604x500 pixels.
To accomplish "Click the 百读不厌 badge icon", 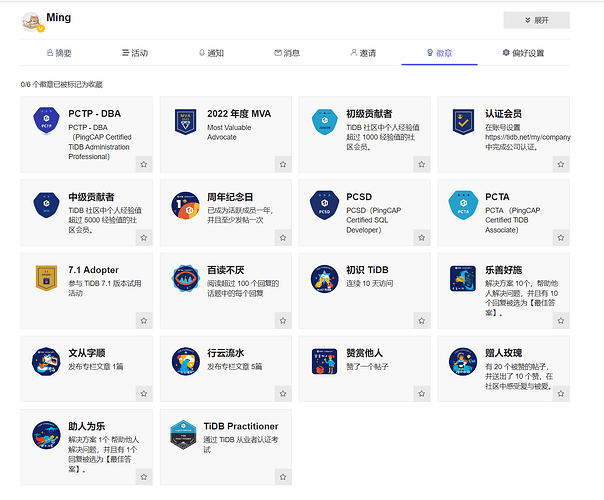I will coord(185,279).
